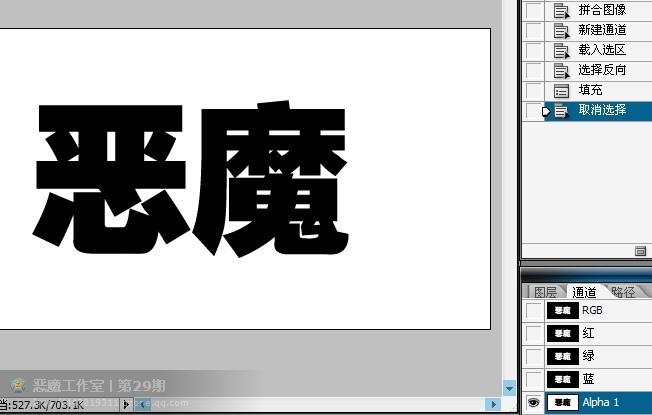Toggle the 选择反向 step checkbox
This screenshot has height=415, width=652.
[x=533, y=70]
